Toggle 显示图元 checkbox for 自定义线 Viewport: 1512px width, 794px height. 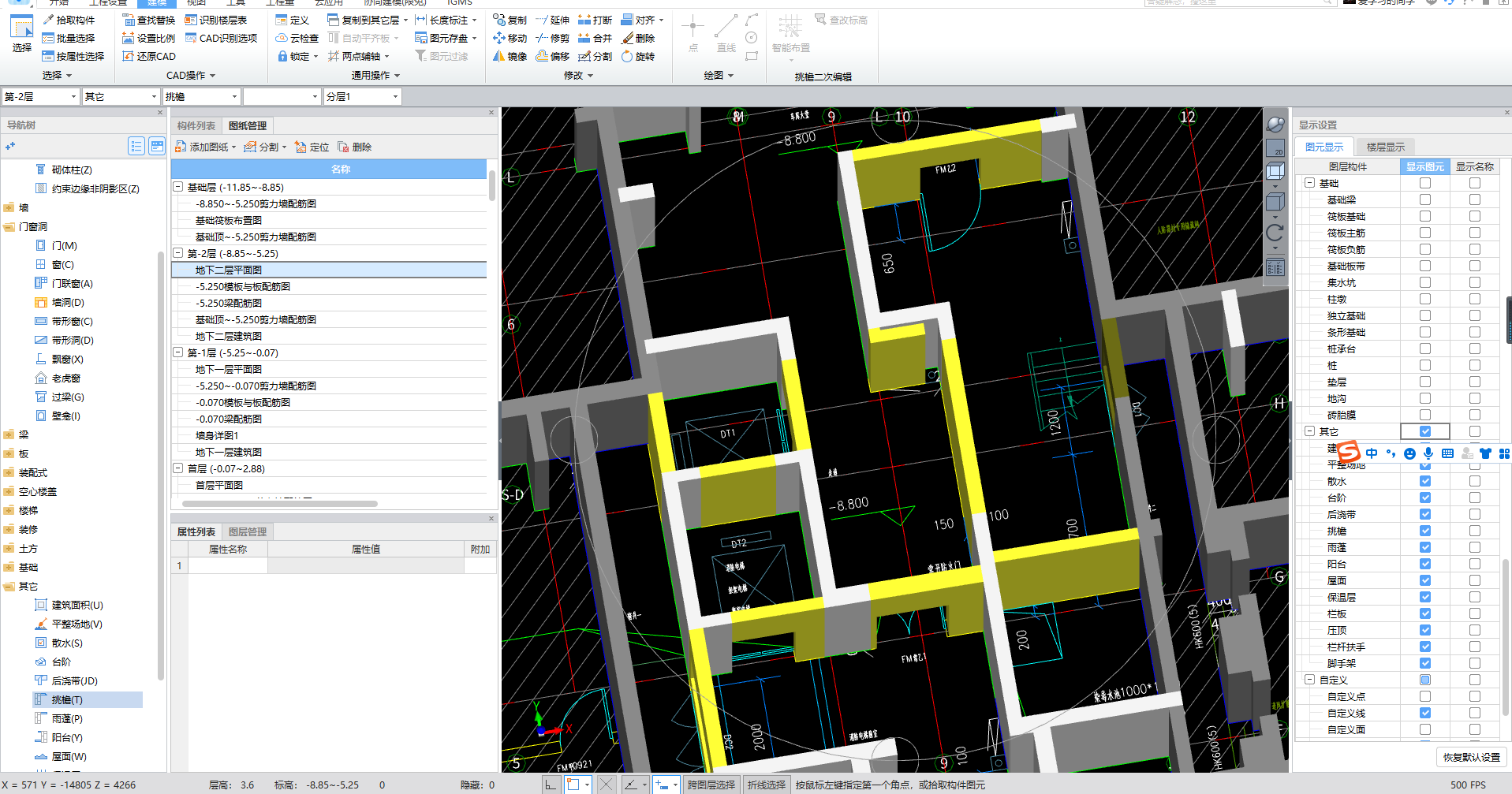click(x=1424, y=713)
